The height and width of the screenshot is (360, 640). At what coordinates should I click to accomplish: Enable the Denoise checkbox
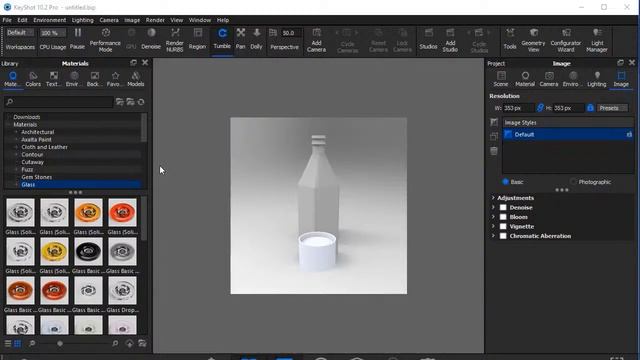click(x=503, y=207)
